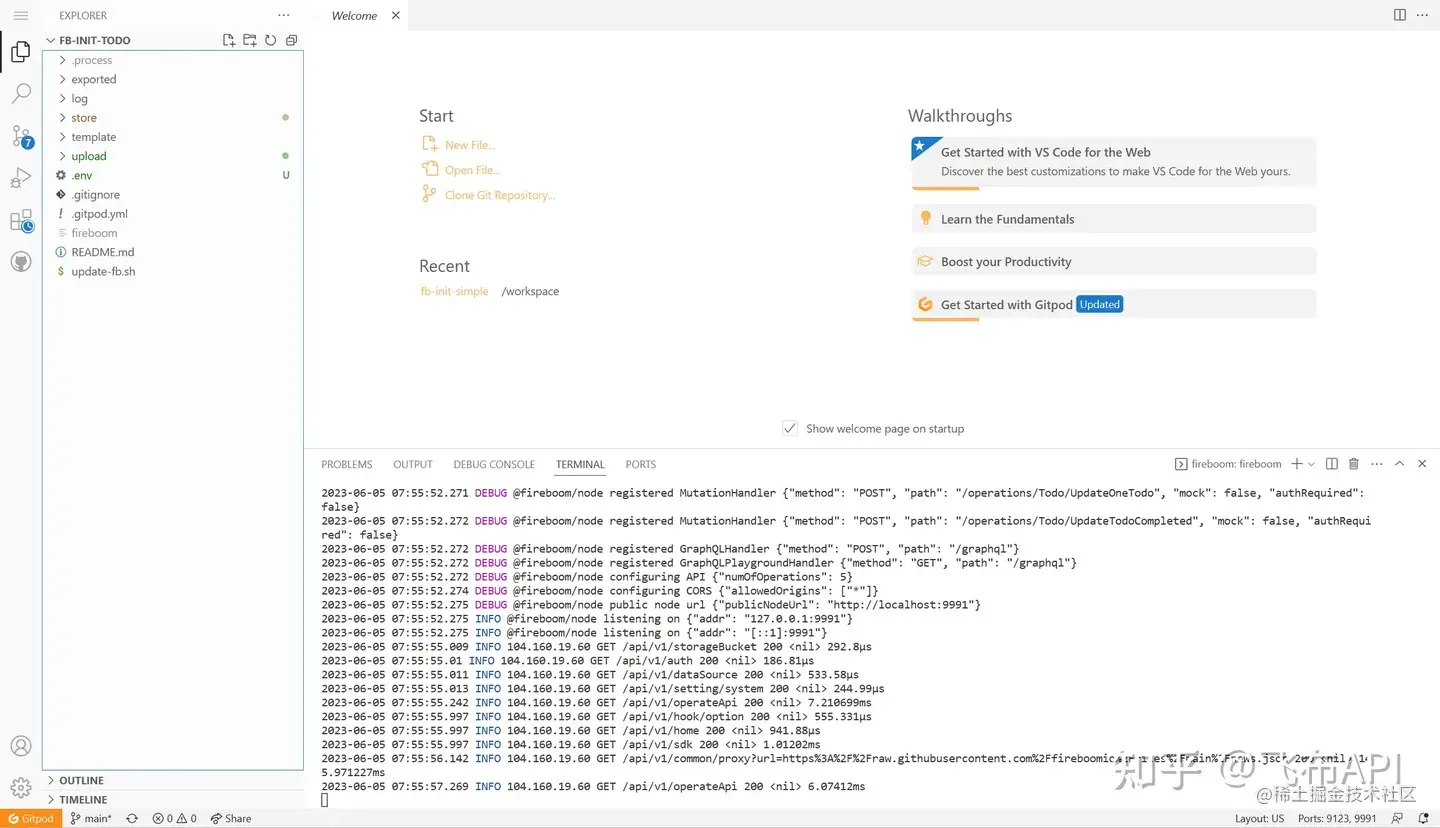Screen dimensions: 1440x828
Task: Open the new terminal launch profile dropdown
Action: [x=1311, y=464]
